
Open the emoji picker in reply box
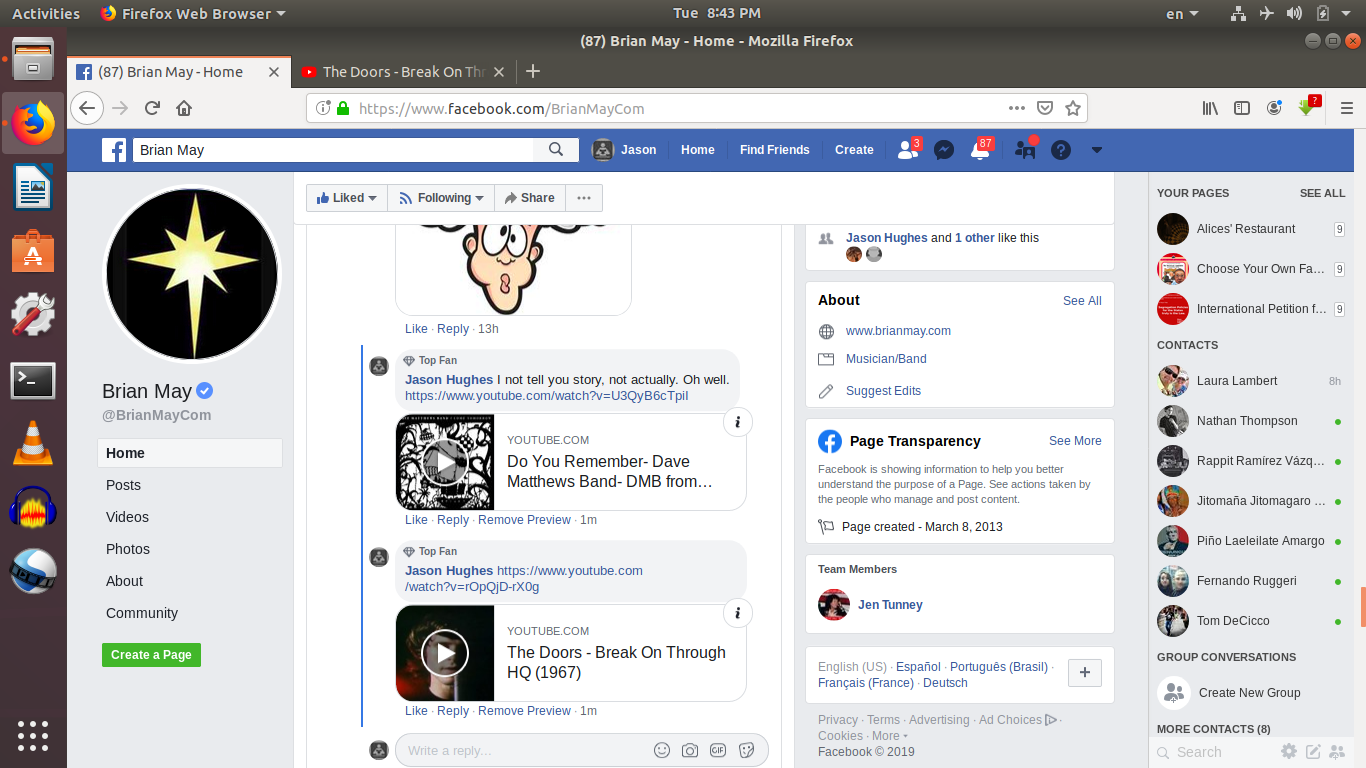pyautogui.click(x=662, y=750)
